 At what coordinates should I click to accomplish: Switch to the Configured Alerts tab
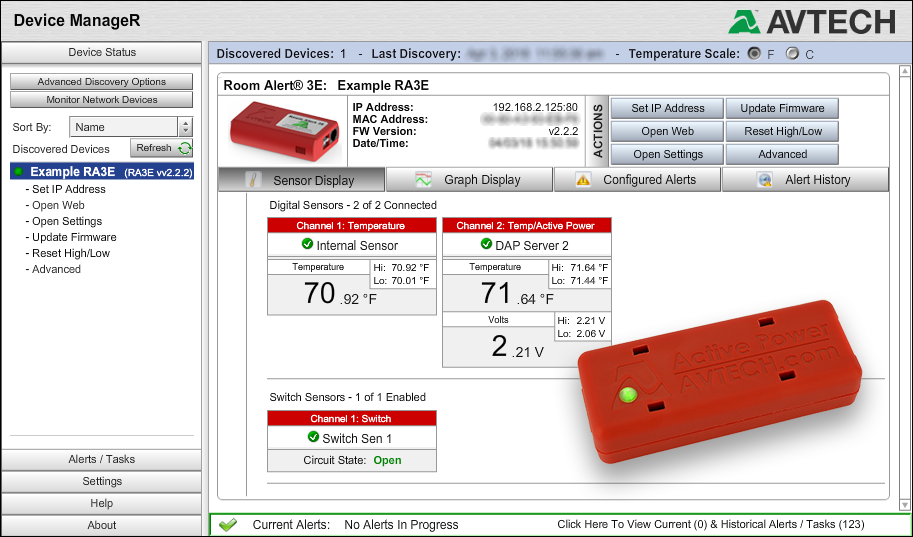637,180
